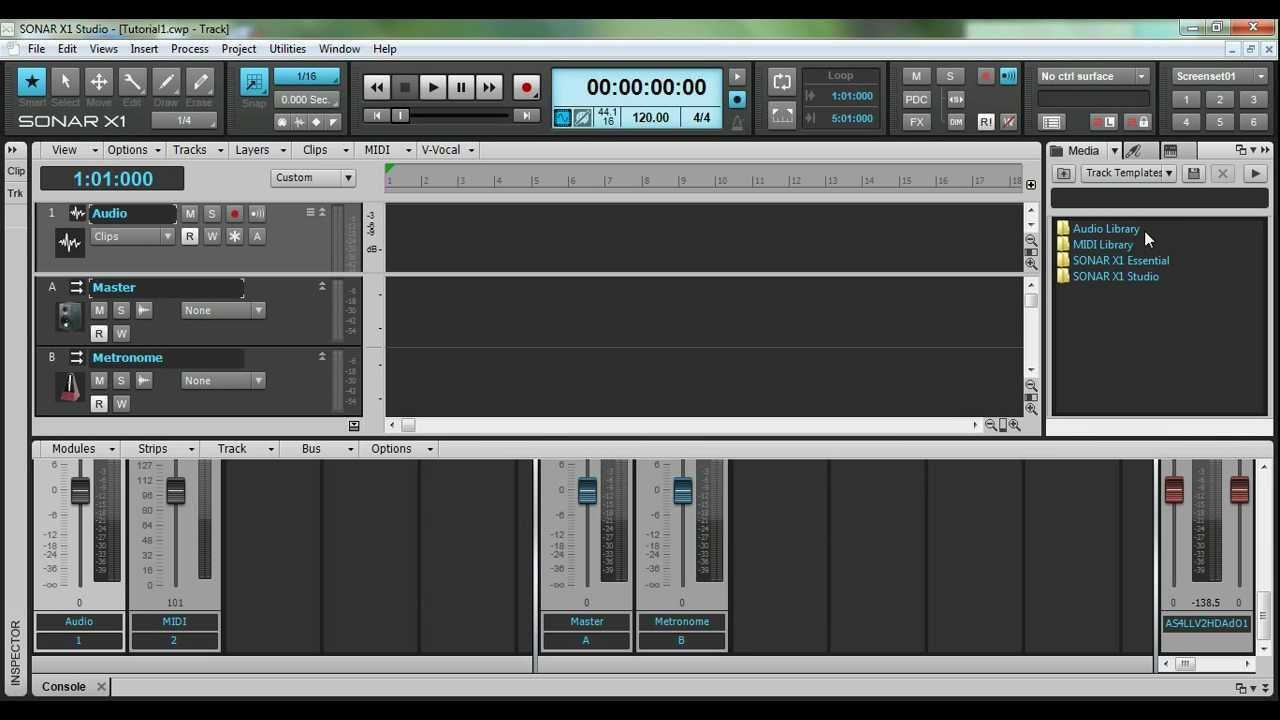Solo the Audio track

tap(212, 214)
